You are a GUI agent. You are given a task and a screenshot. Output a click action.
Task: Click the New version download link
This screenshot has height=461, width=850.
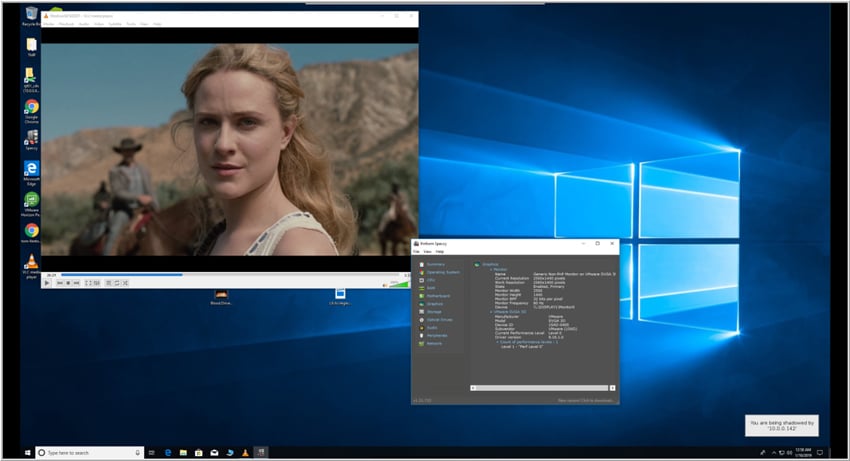(x=585, y=400)
